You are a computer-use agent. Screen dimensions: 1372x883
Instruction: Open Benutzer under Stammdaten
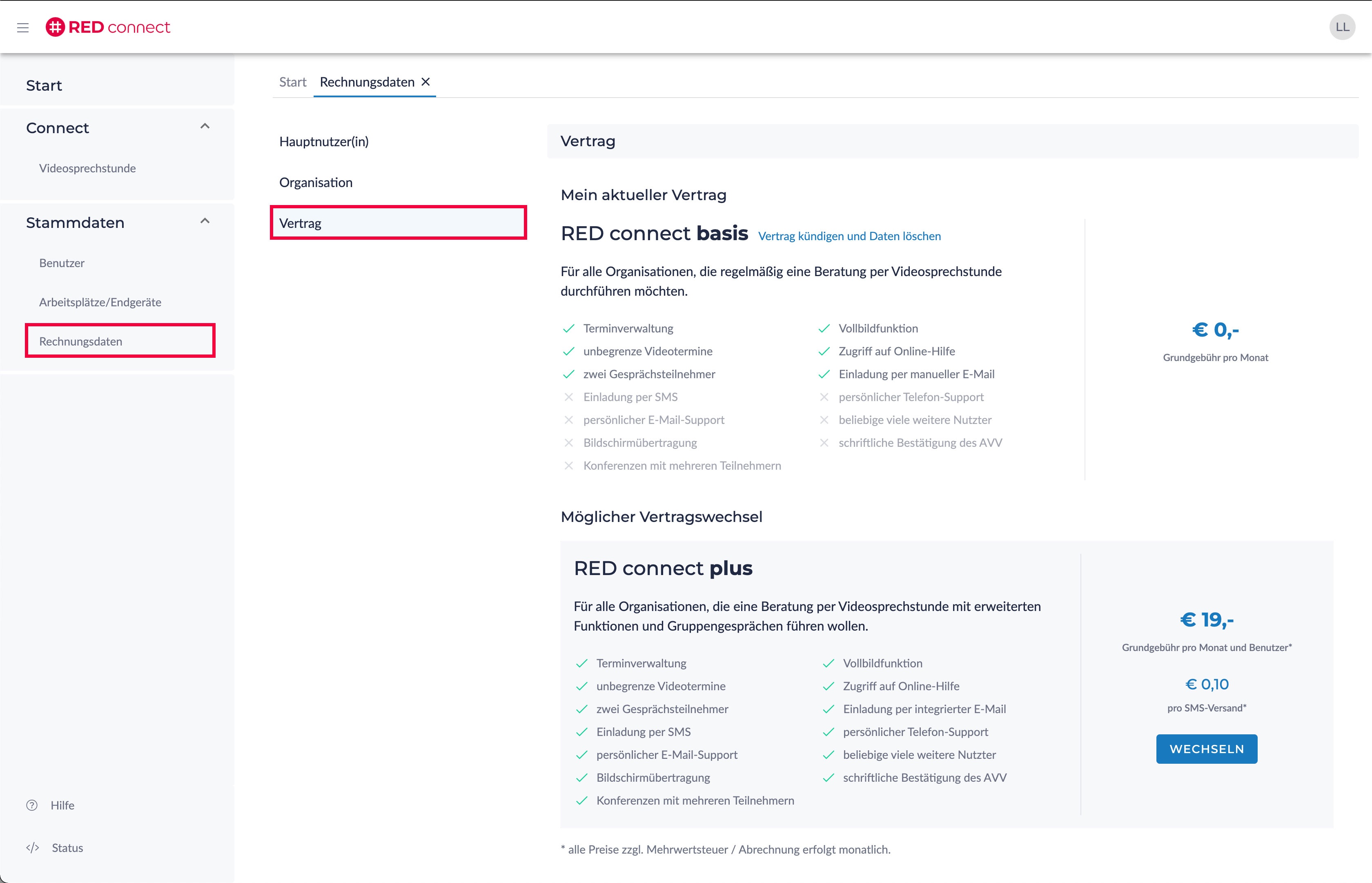(x=62, y=263)
